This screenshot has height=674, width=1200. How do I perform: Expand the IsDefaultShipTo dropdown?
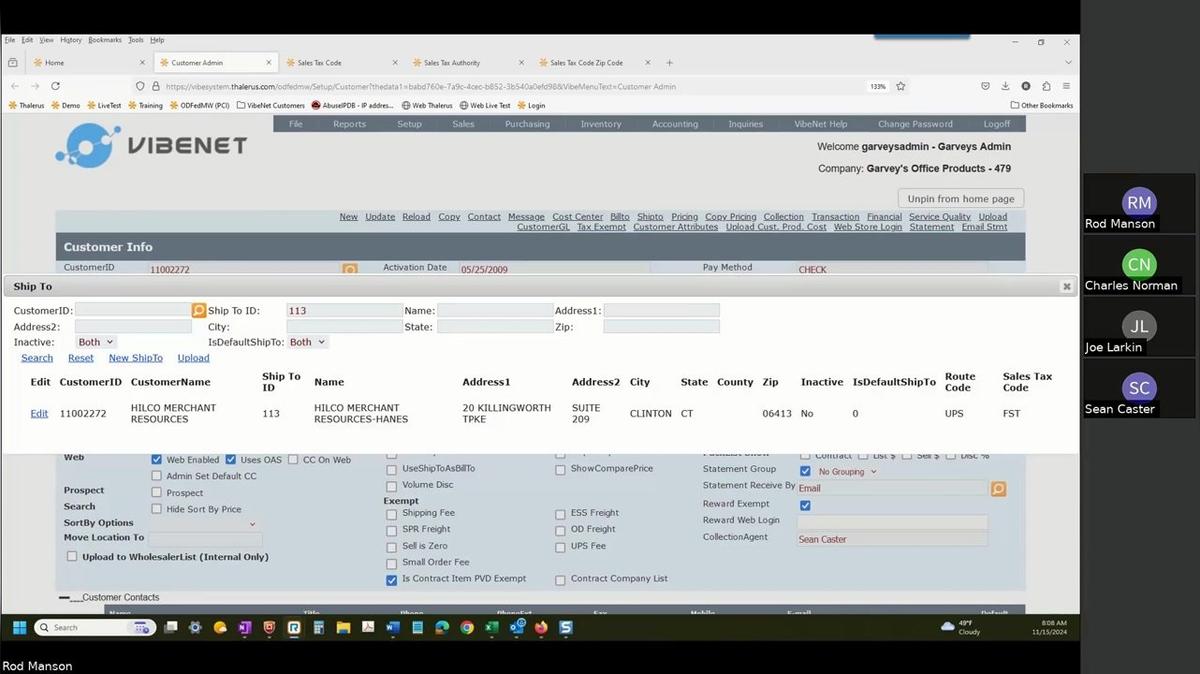[307, 342]
